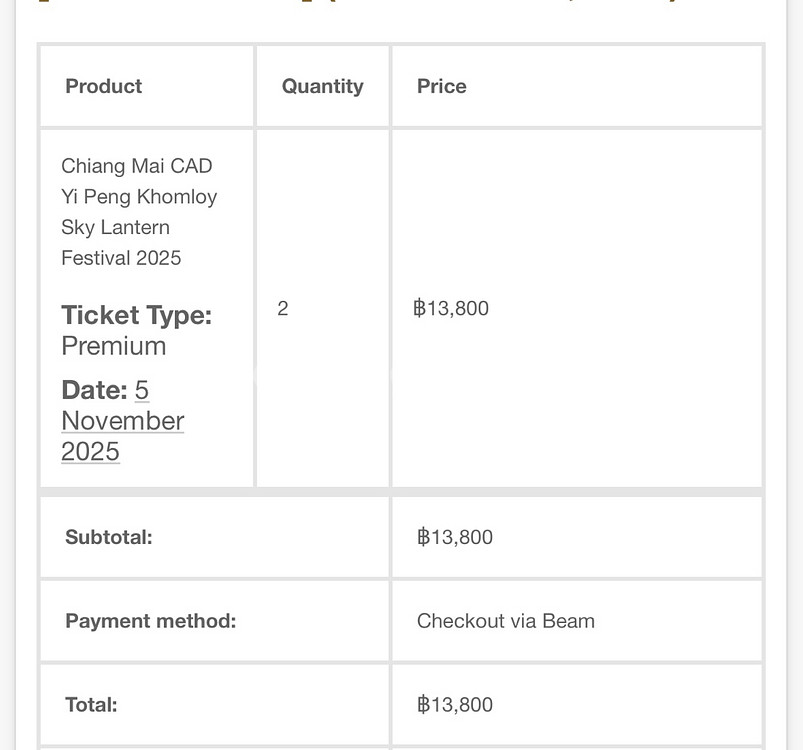Select the Quantity column header

[x=323, y=86]
